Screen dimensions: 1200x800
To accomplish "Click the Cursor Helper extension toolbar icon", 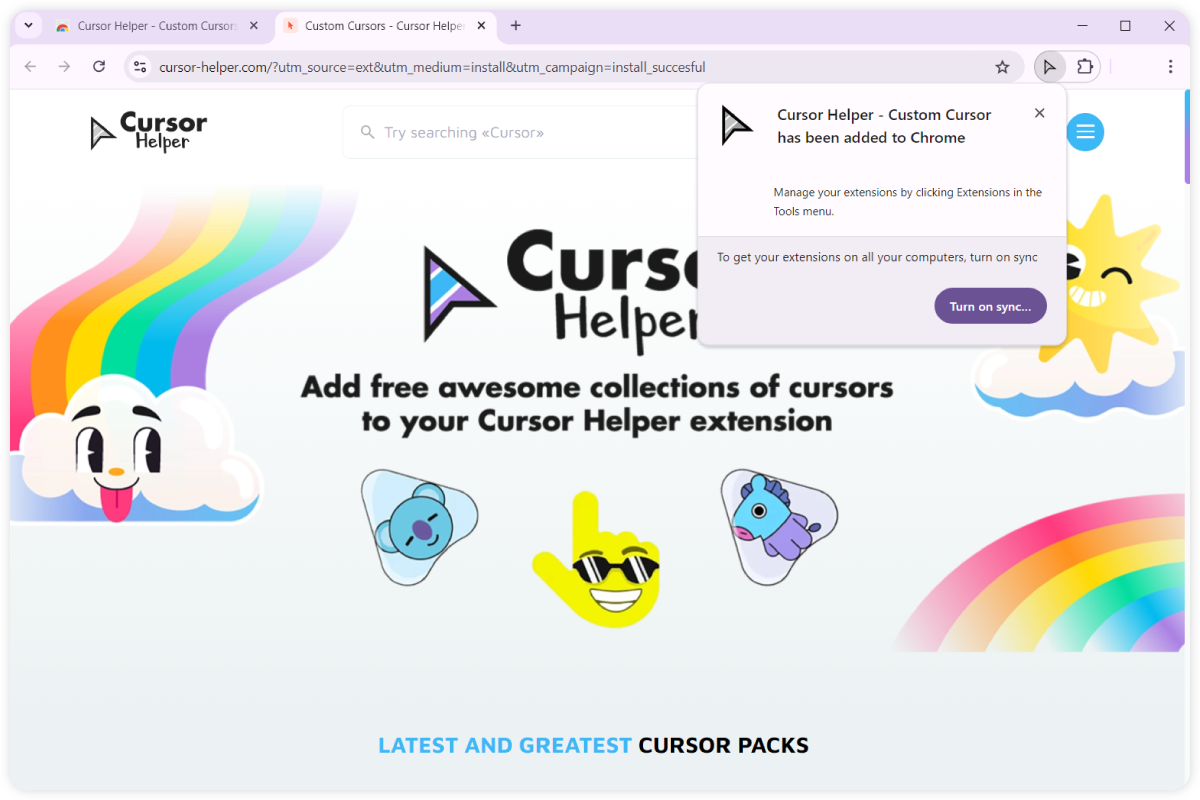I will pyautogui.click(x=1049, y=67).
